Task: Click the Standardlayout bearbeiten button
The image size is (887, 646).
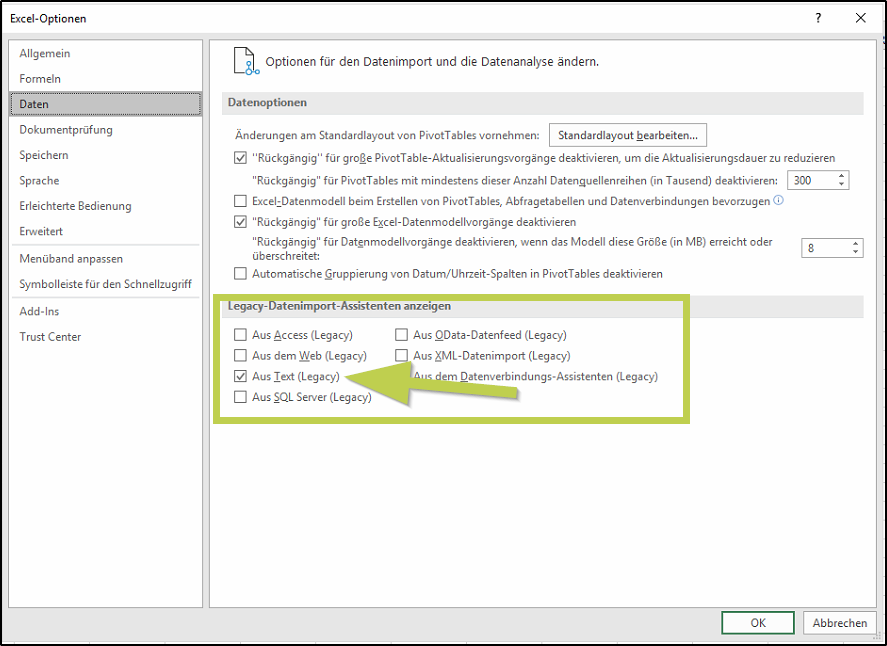Action: (628, 135)
